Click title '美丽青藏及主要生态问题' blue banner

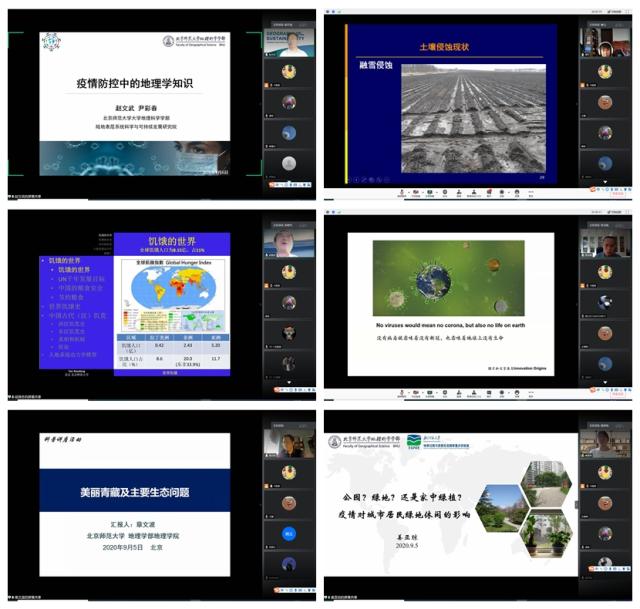coord(135,492)
